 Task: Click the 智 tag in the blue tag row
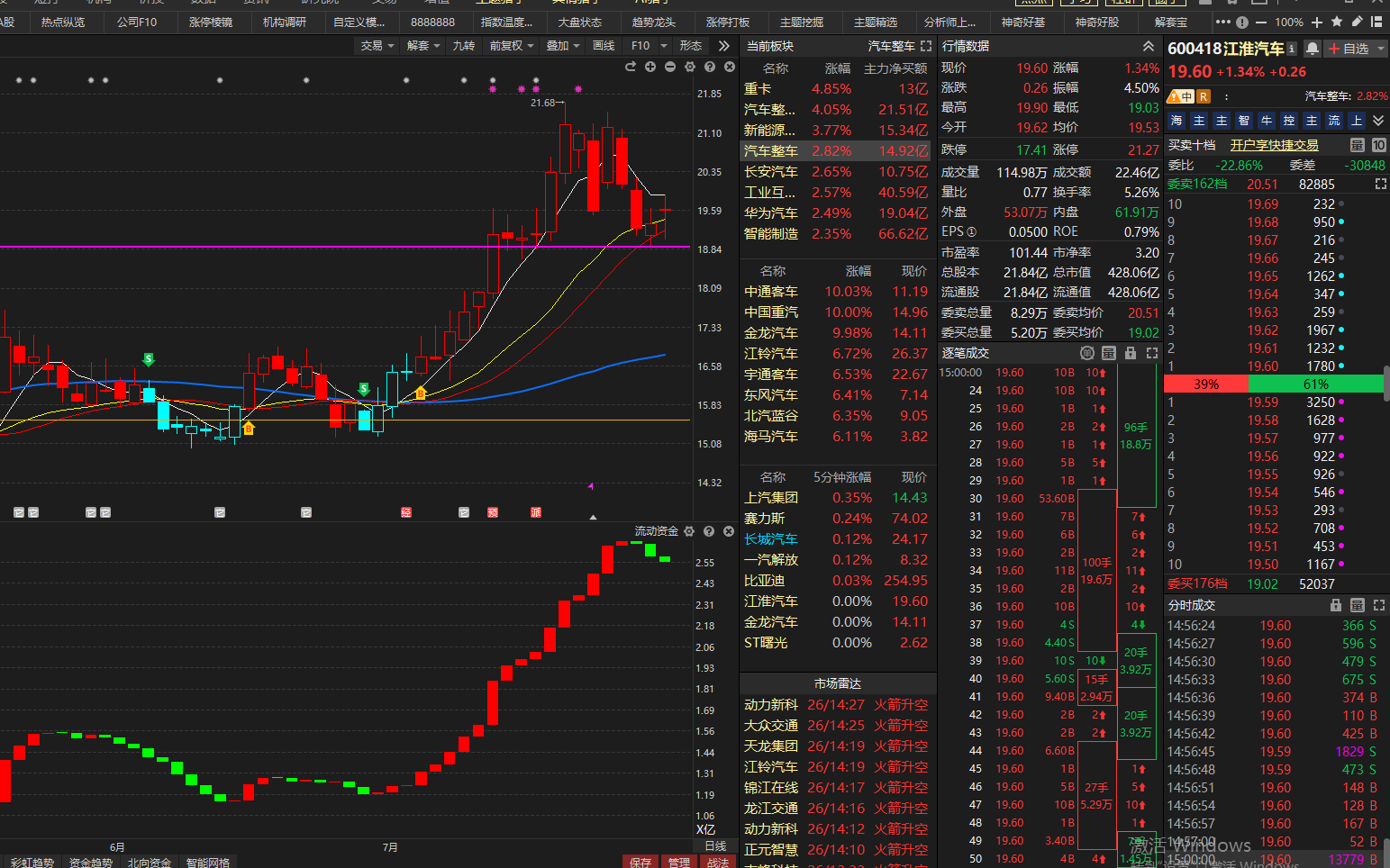tap(1244, 121)
